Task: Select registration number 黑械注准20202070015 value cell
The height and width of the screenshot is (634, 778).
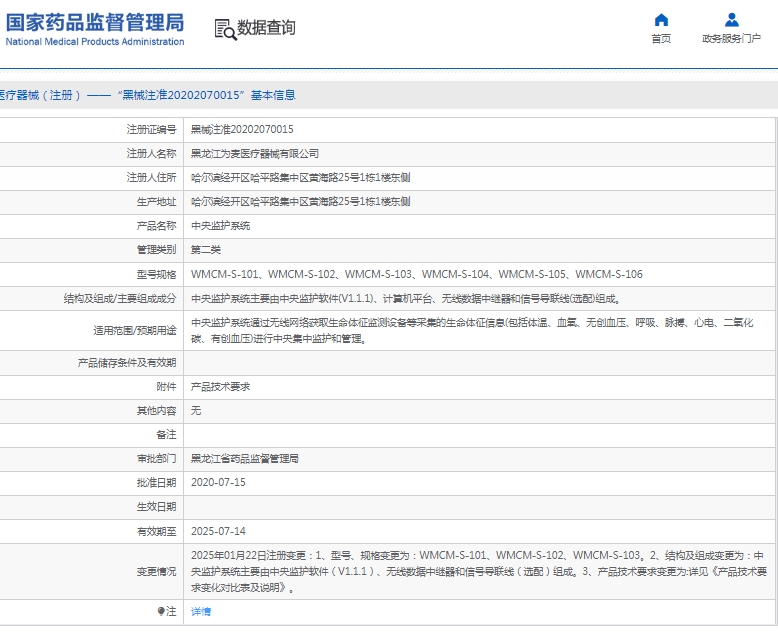Action: click(x=242, y=129)
